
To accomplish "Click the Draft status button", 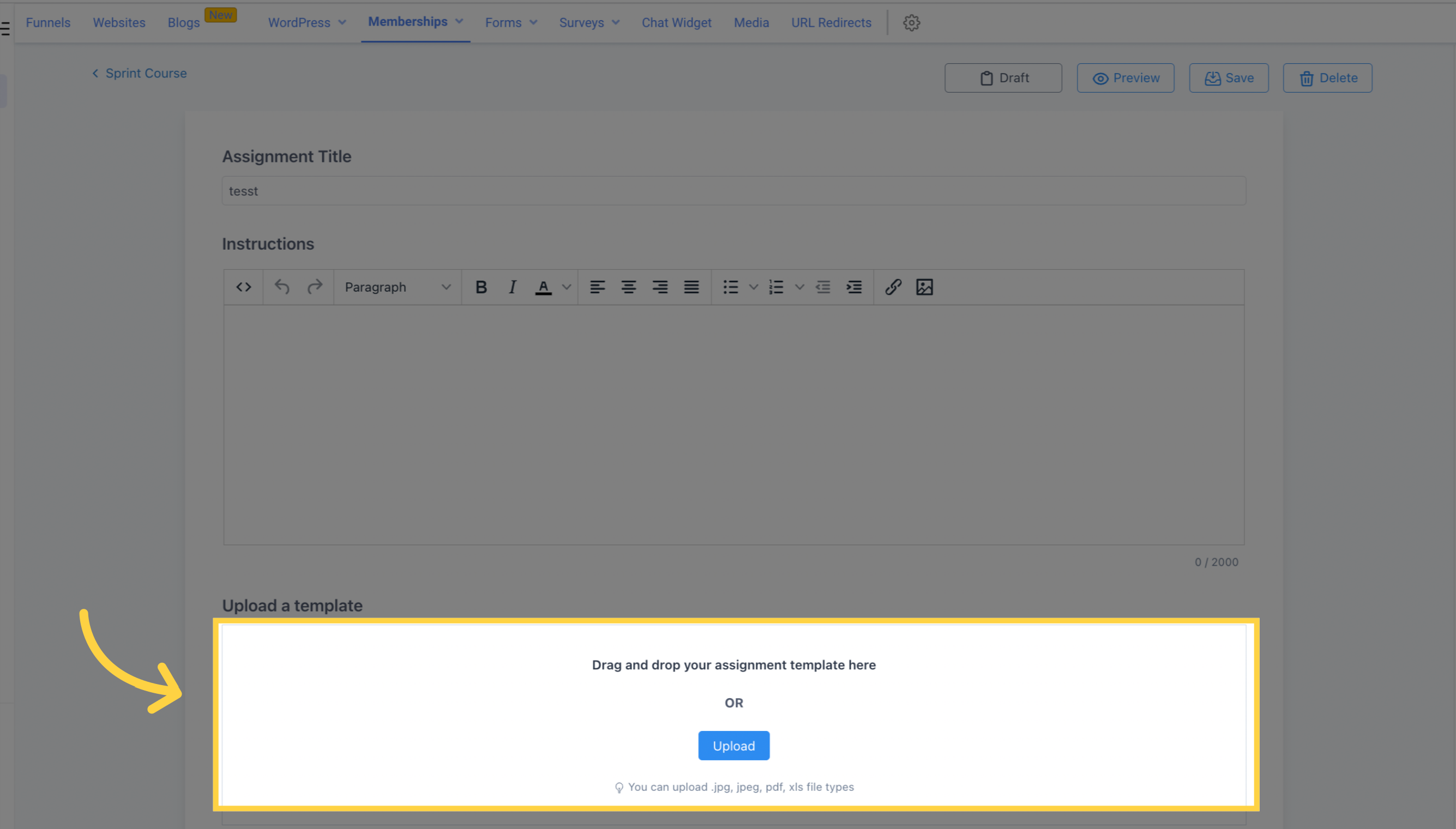I will coord(1002,78).
